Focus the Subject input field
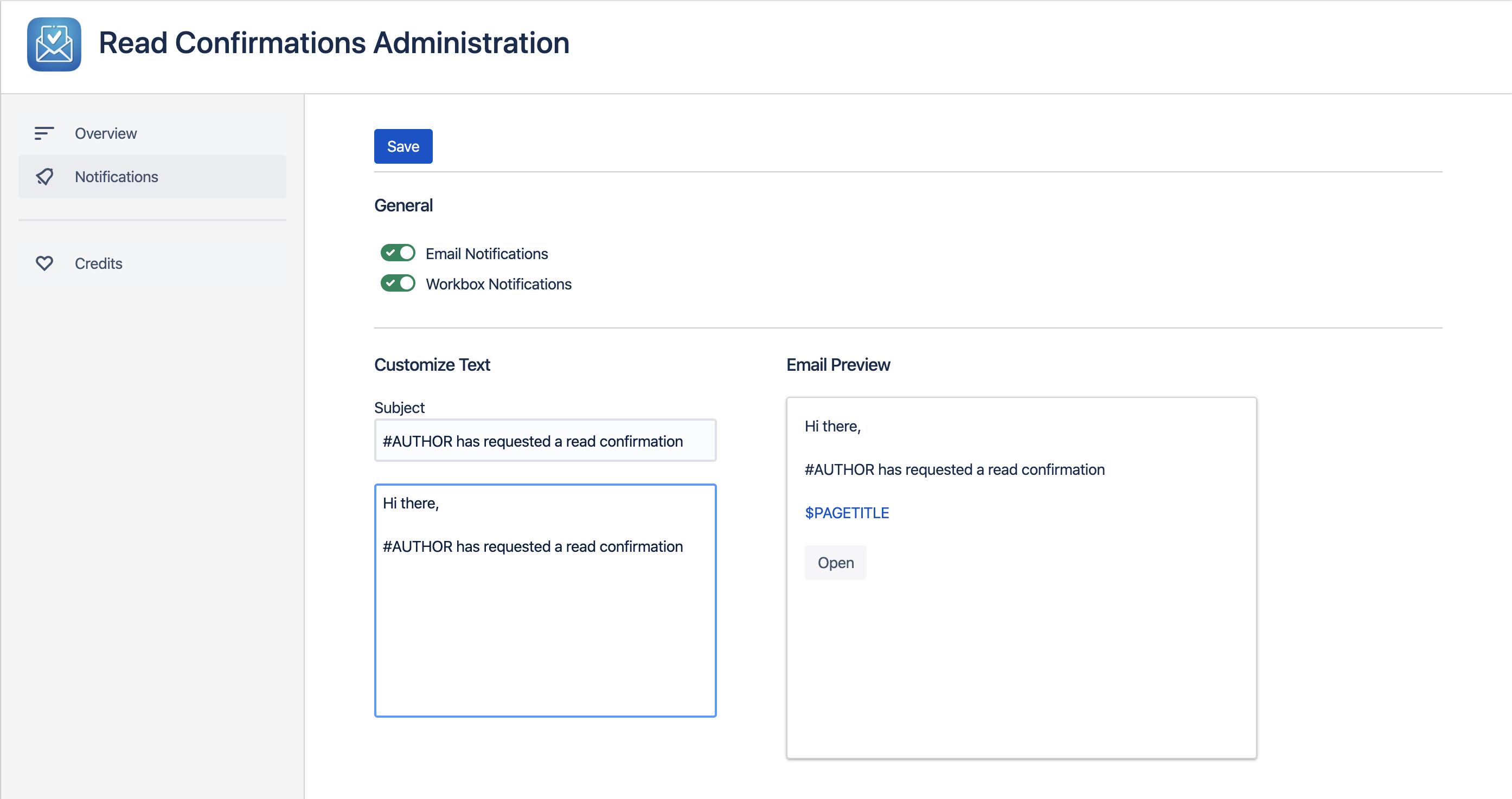Screen dimensions: 1512x799 point(545,441)
